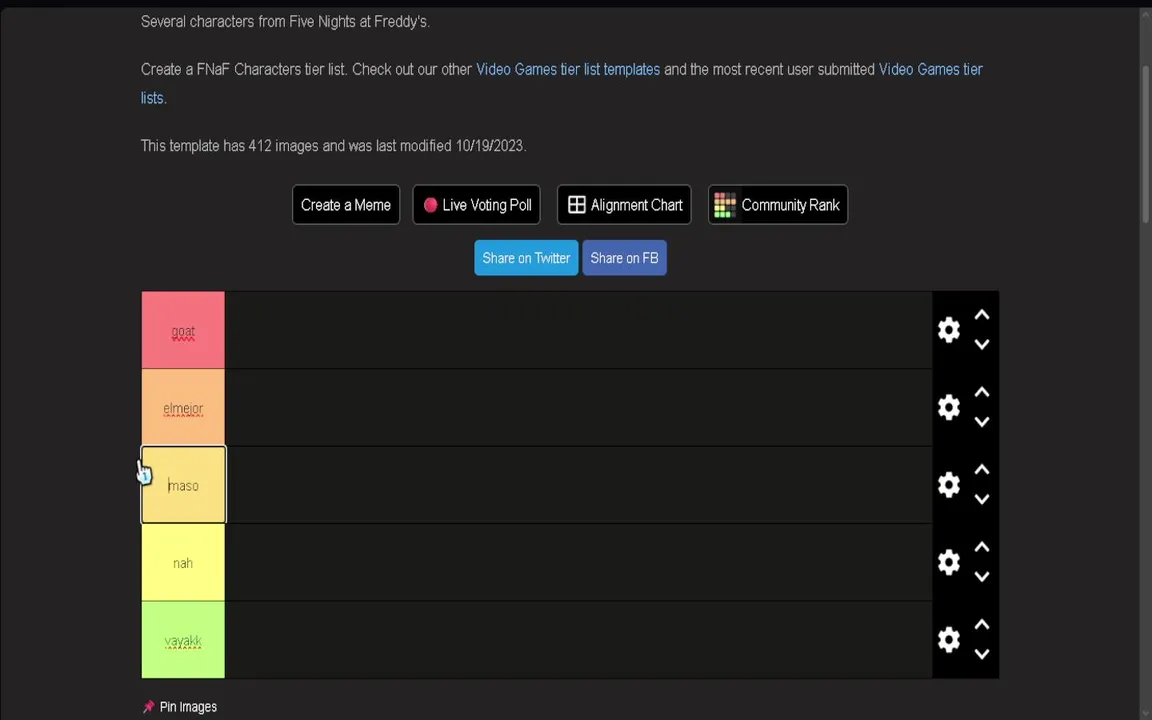Share on Twitter
The height and width of the screenshot is (720, 1152).
pyautogui.click(x=526, y=258)
